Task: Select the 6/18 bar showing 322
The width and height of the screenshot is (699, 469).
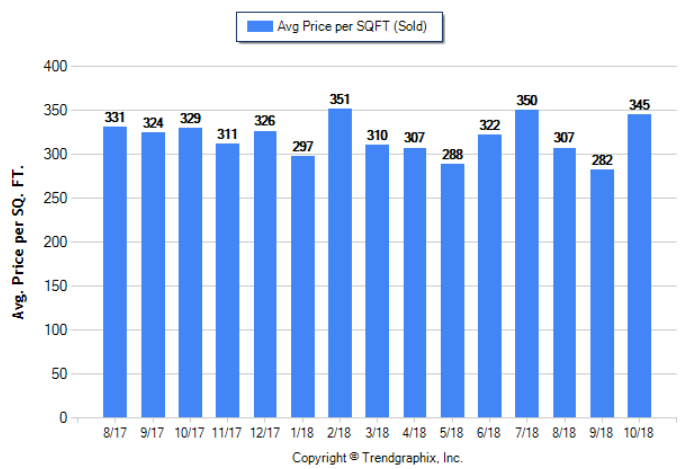Action: click(490, 276)
